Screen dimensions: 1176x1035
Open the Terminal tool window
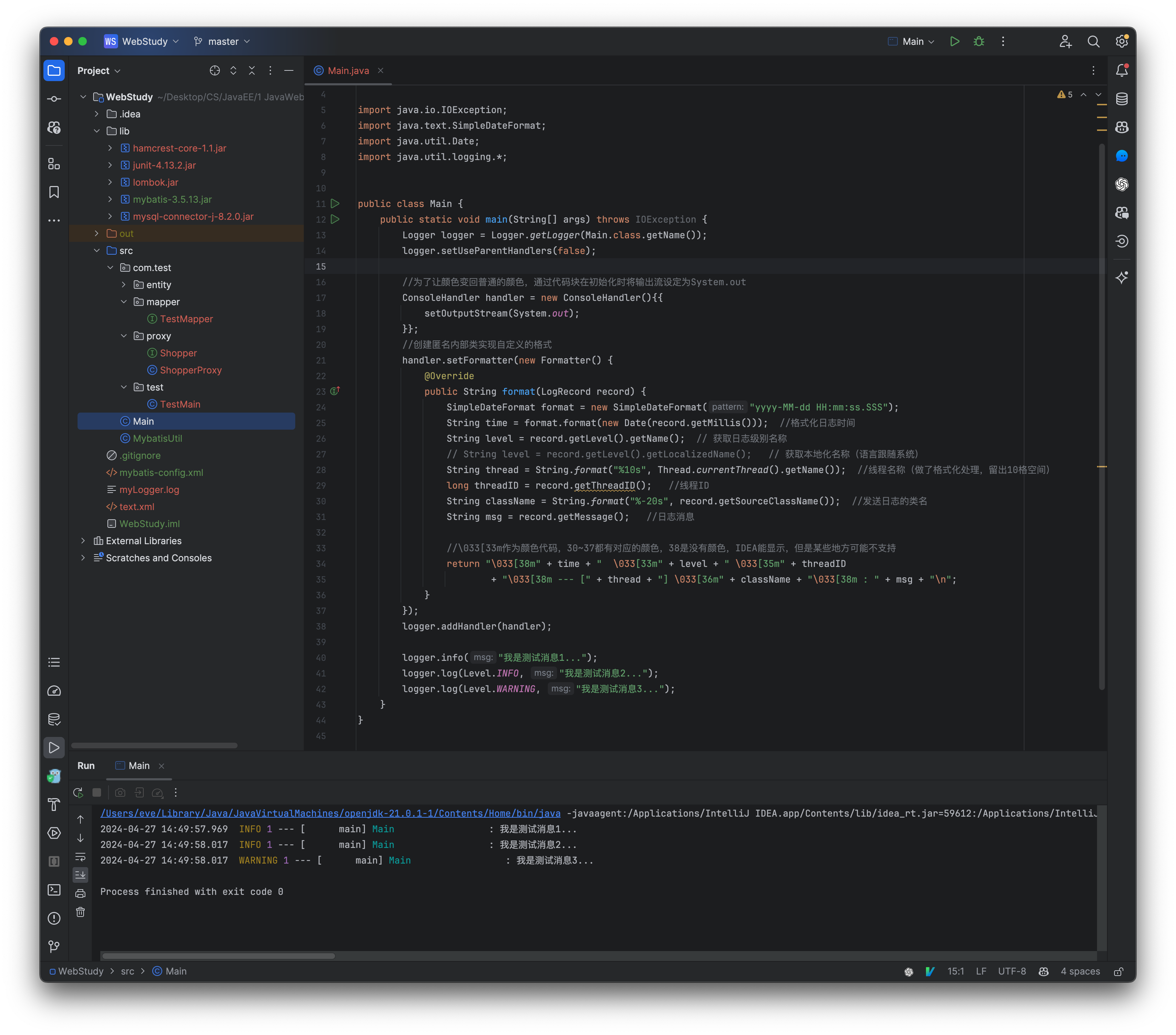pos(54,890)
